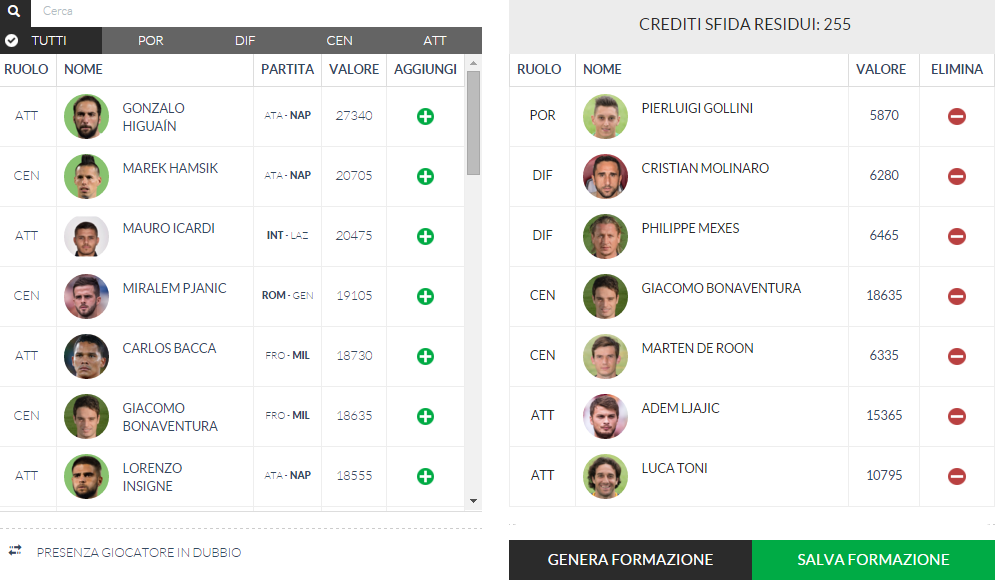Image resolution: width=1000 pixels, height=588 pixels.
Task: Remove Adem Ljajic using the minus icon
Action: 957,416
